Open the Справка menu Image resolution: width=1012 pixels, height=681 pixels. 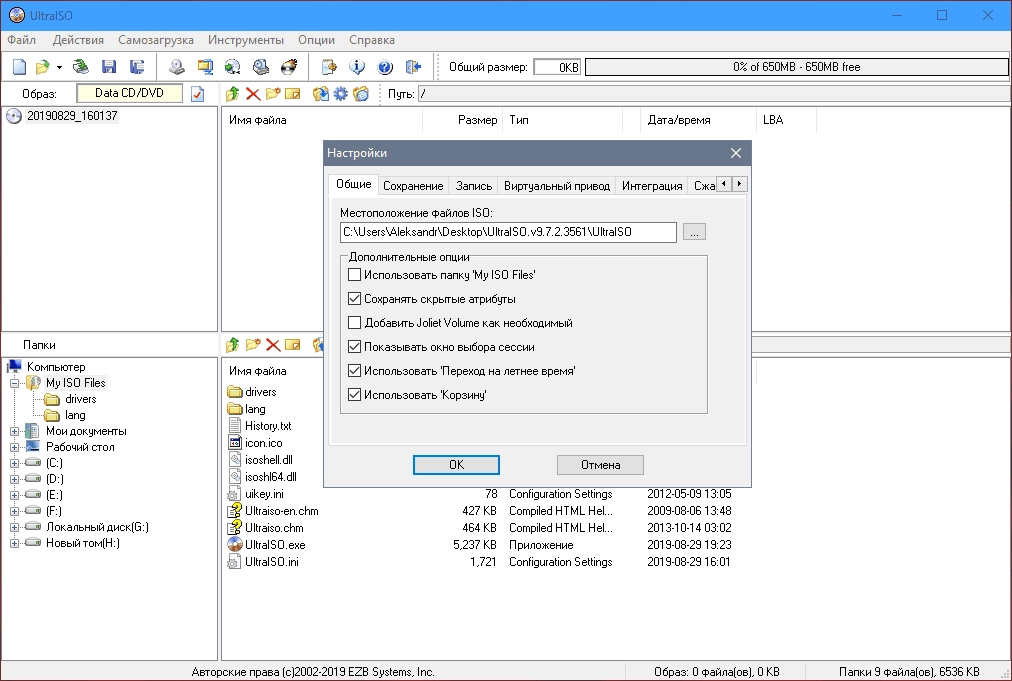click(x=372, y=40)
